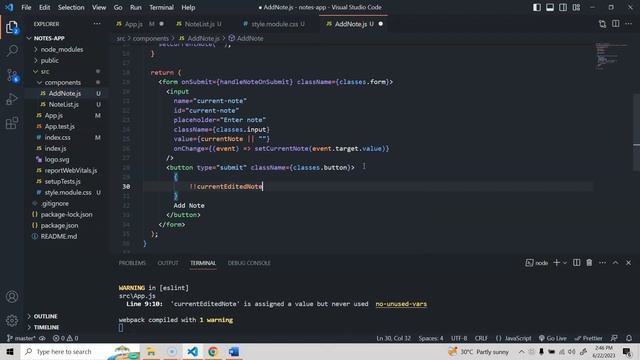
Task: Create a new terminal with plus icon
Action: 556,263
